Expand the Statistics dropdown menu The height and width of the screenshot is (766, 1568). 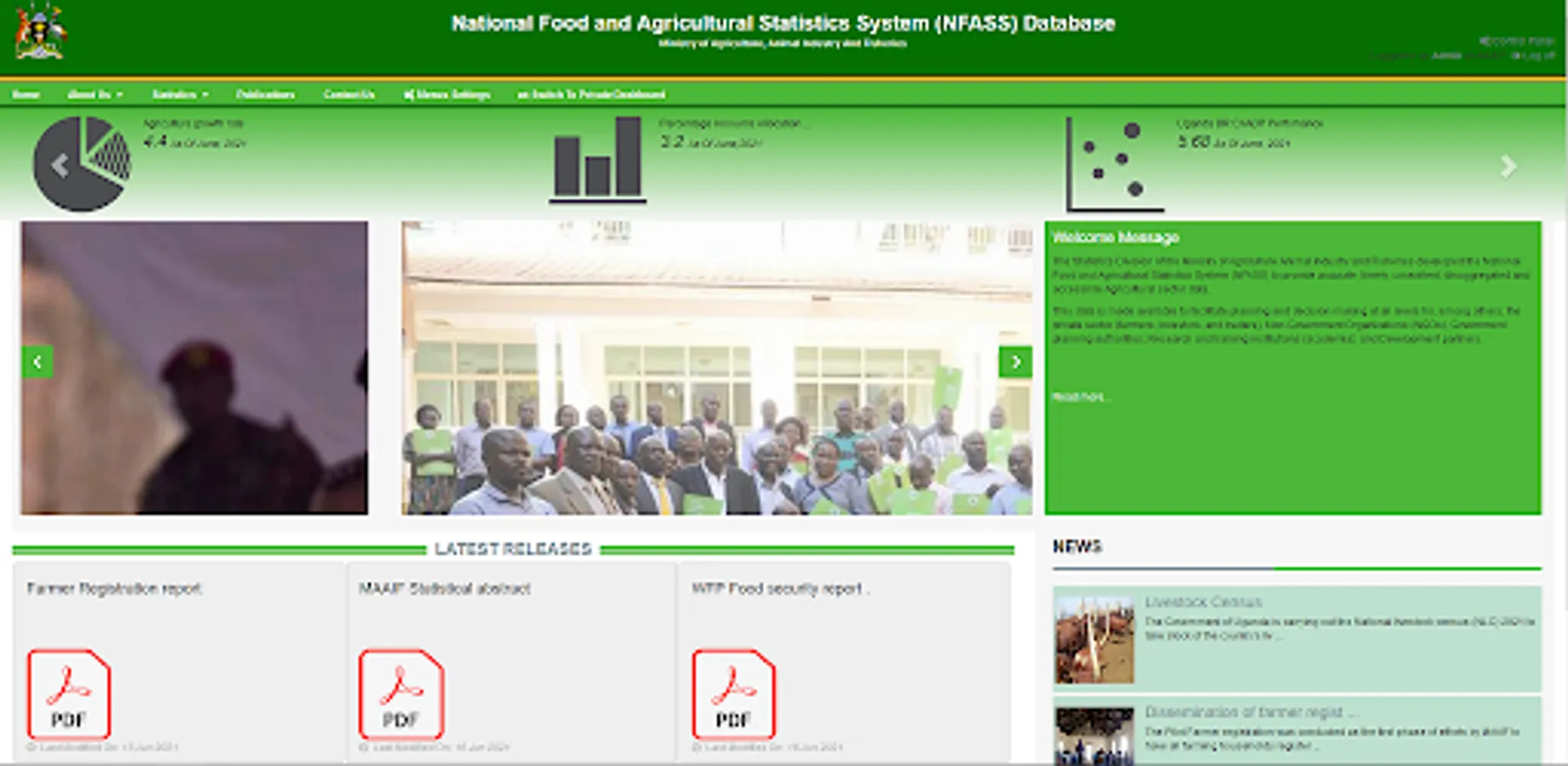[180, 94]
